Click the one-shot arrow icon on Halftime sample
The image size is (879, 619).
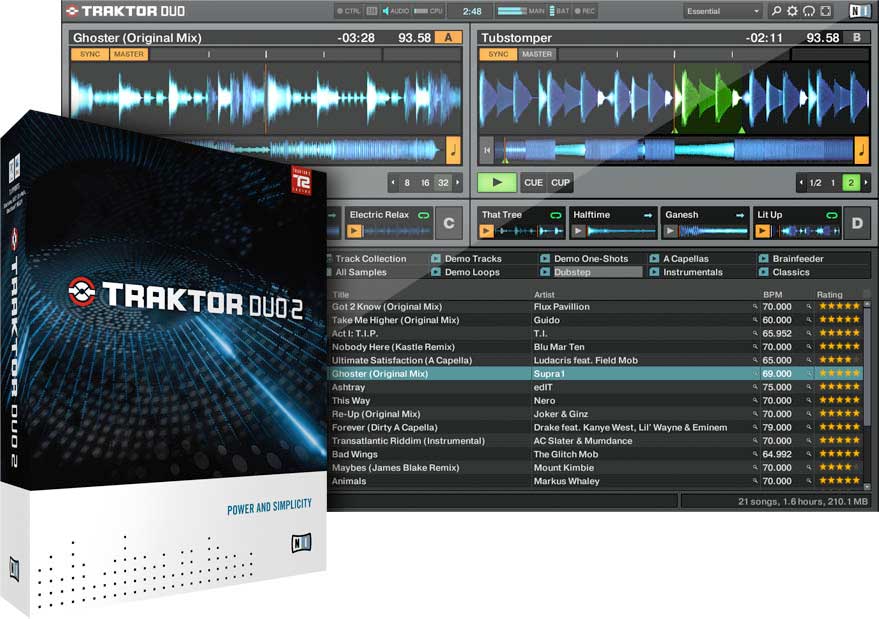648,215
